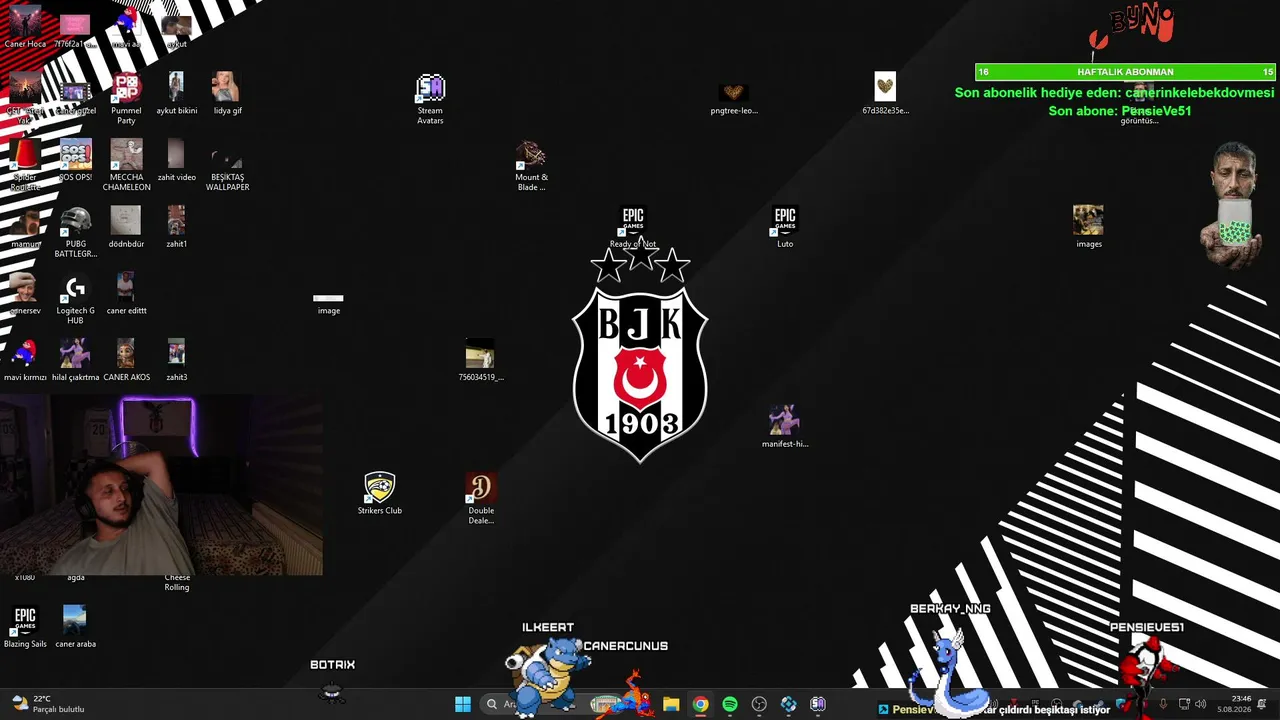Screen dimensions: 1280x720
Task: Open the volume control in system tray
Action: (1200, 704)
